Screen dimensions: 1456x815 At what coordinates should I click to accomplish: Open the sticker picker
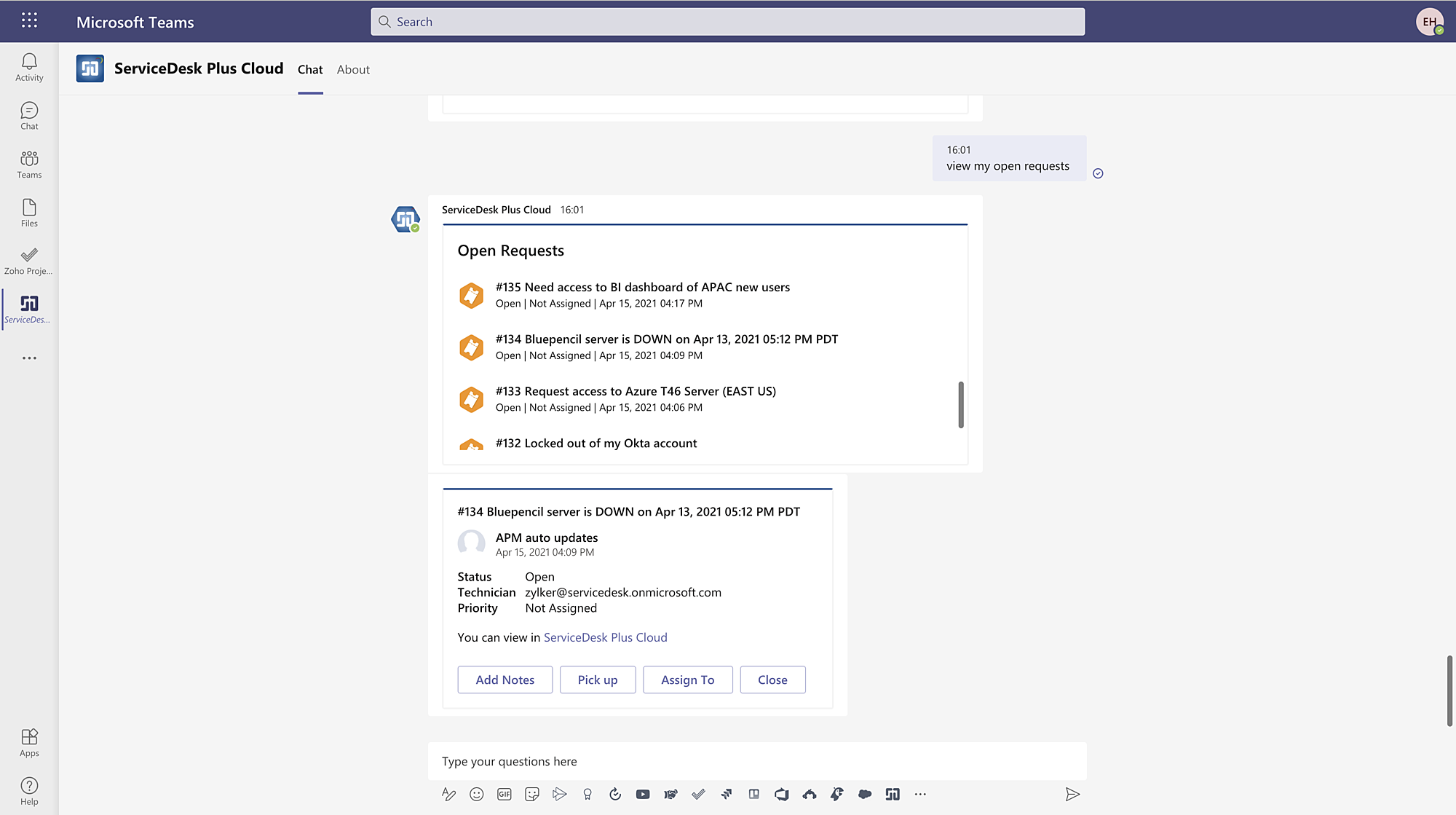[532, 795]
